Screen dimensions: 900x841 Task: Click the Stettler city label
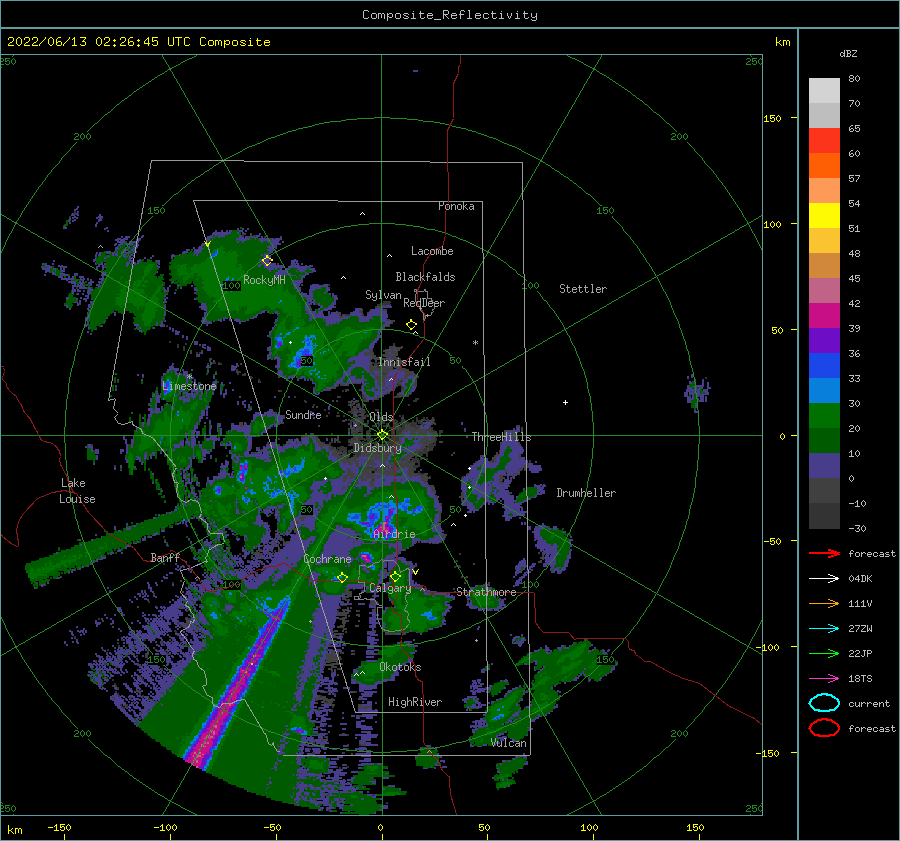point(583,289)
